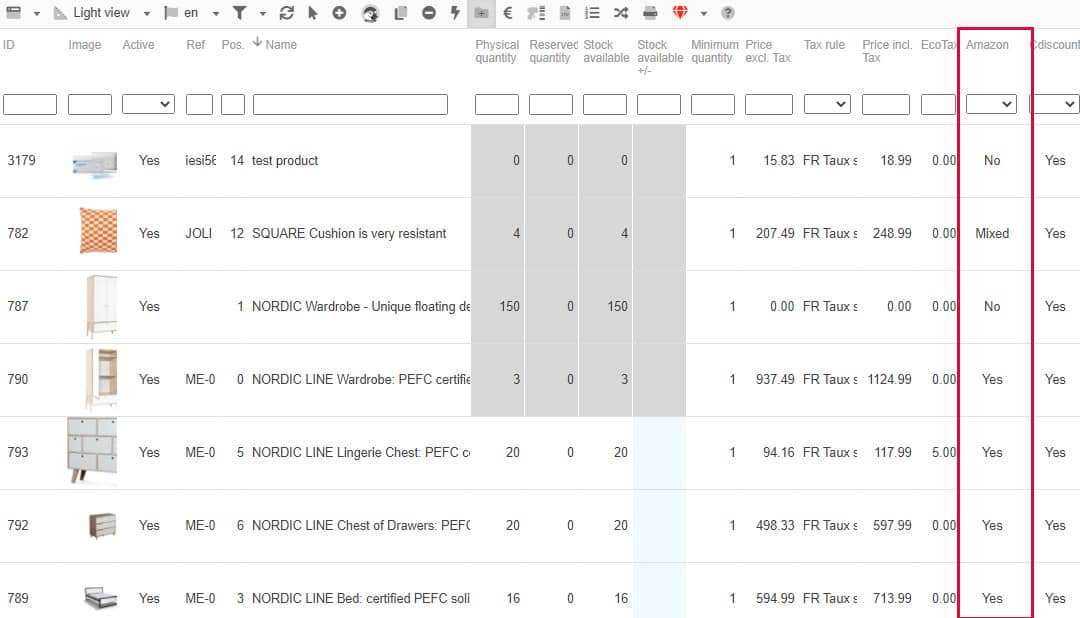Click the icon right of the euro symbol
The height and width of the screenshot is (618, 1080).
point(536,12)
